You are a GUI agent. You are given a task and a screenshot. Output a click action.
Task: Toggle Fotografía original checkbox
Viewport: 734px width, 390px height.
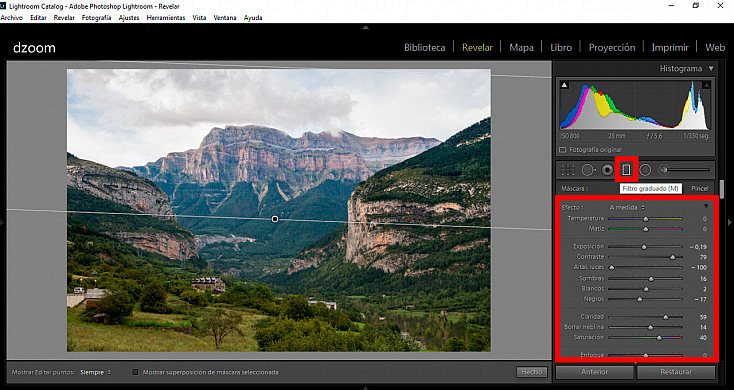click(x=563, y=150)
